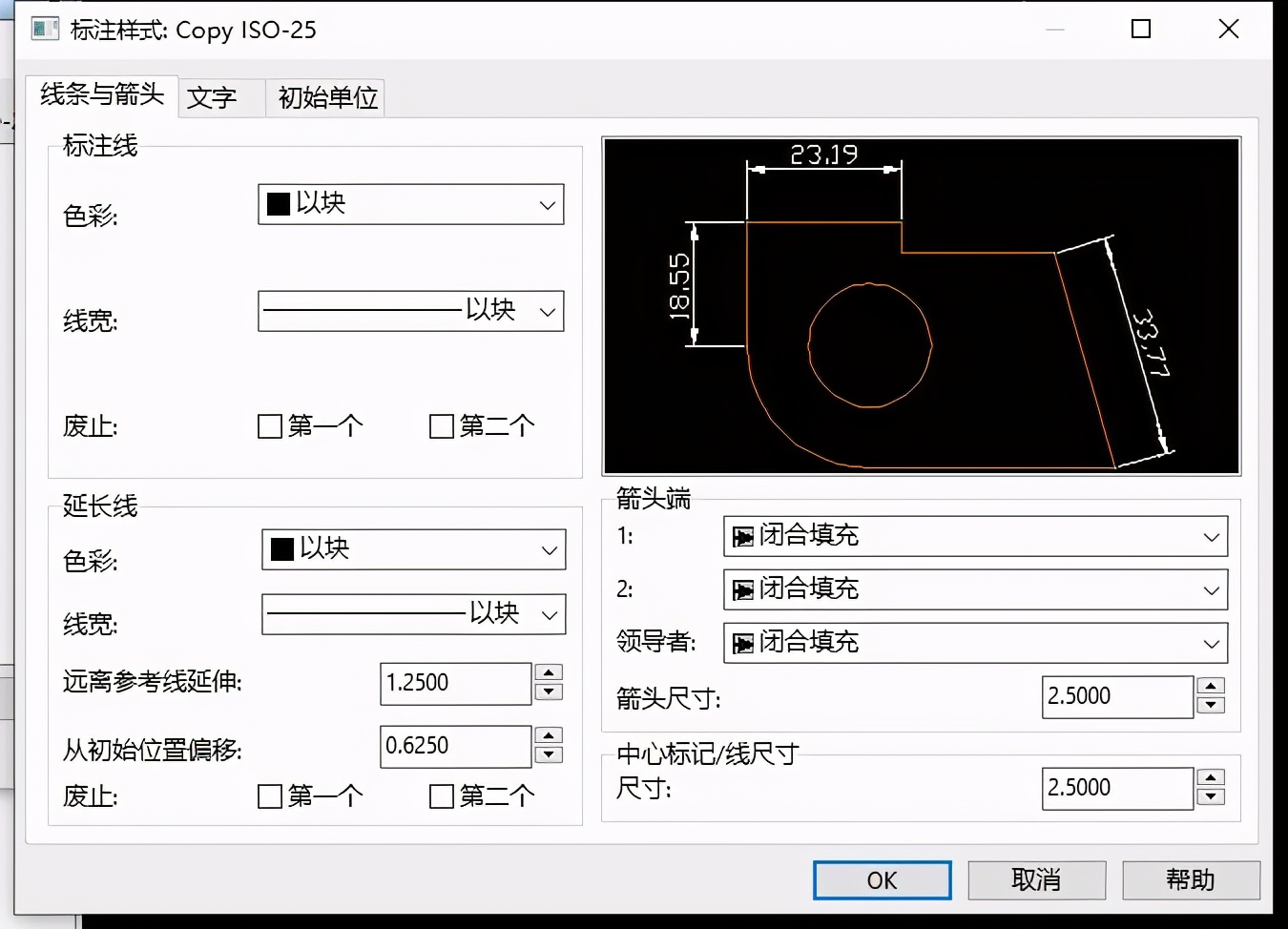
Task: Click 中心标记 尺寸 value field
Action: click(x=1117, y=789)
